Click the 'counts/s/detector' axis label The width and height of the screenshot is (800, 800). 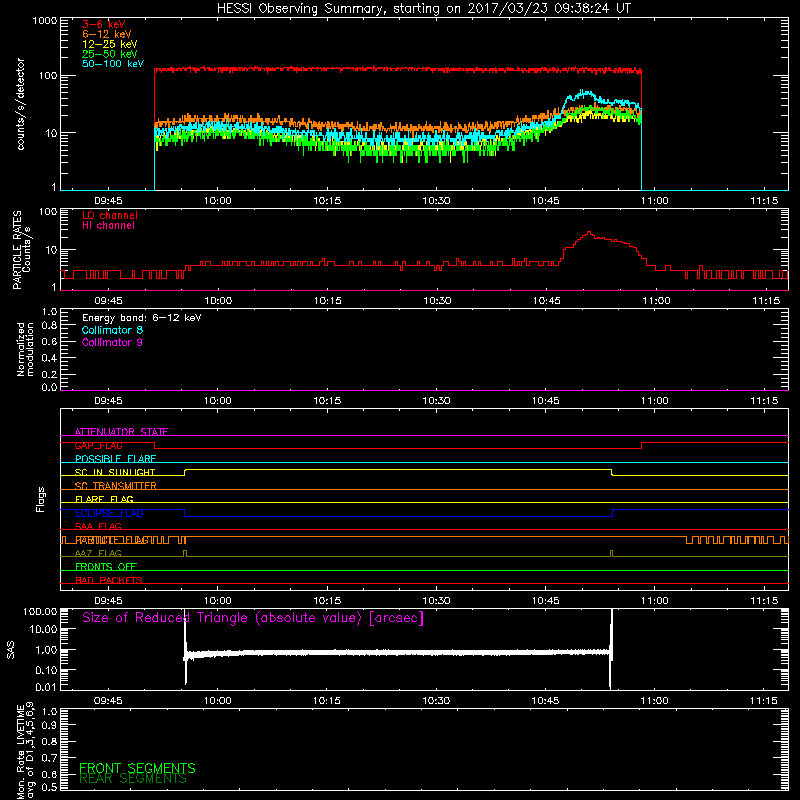20,104
